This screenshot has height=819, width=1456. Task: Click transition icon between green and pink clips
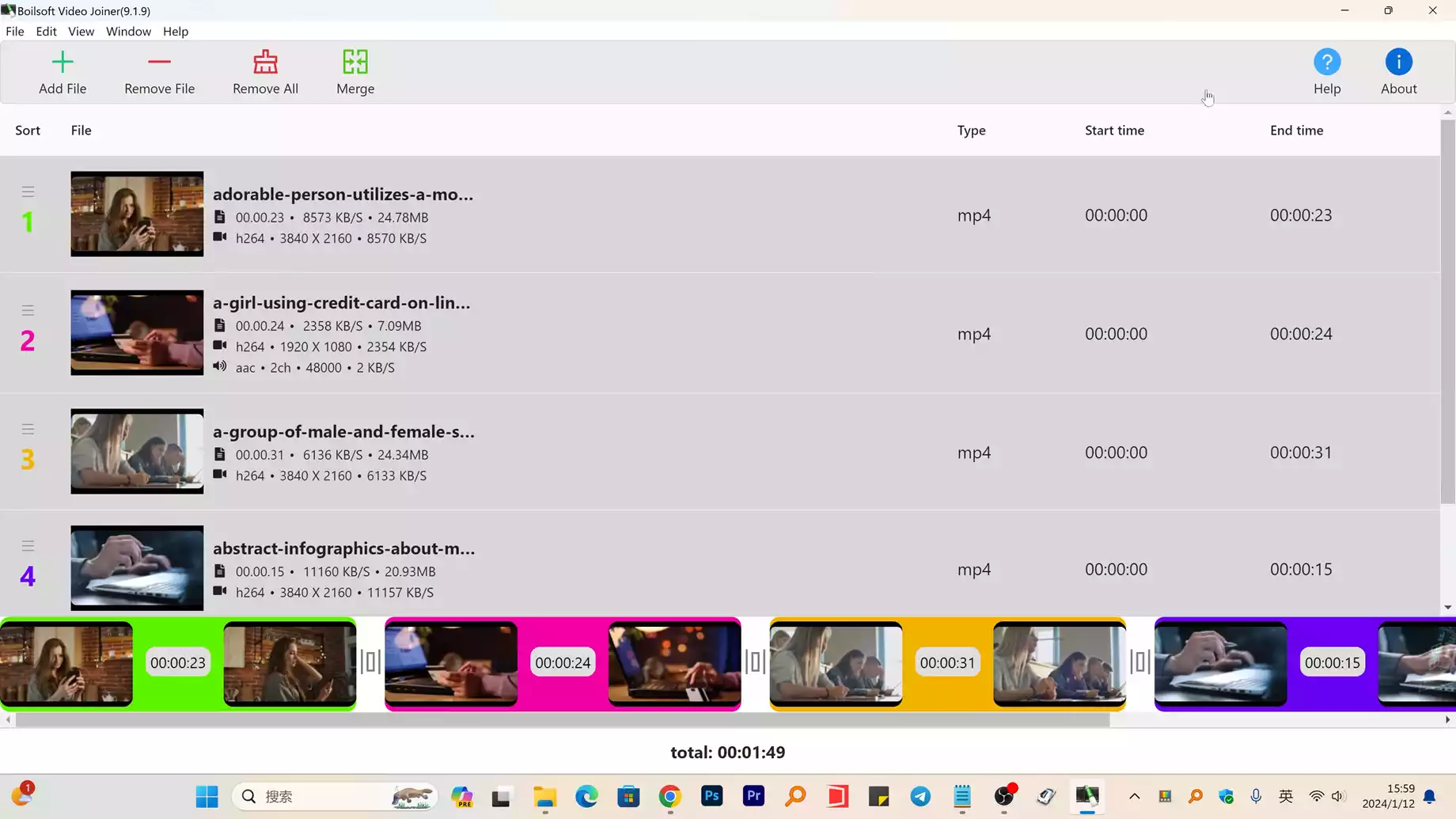click(370, 662)
